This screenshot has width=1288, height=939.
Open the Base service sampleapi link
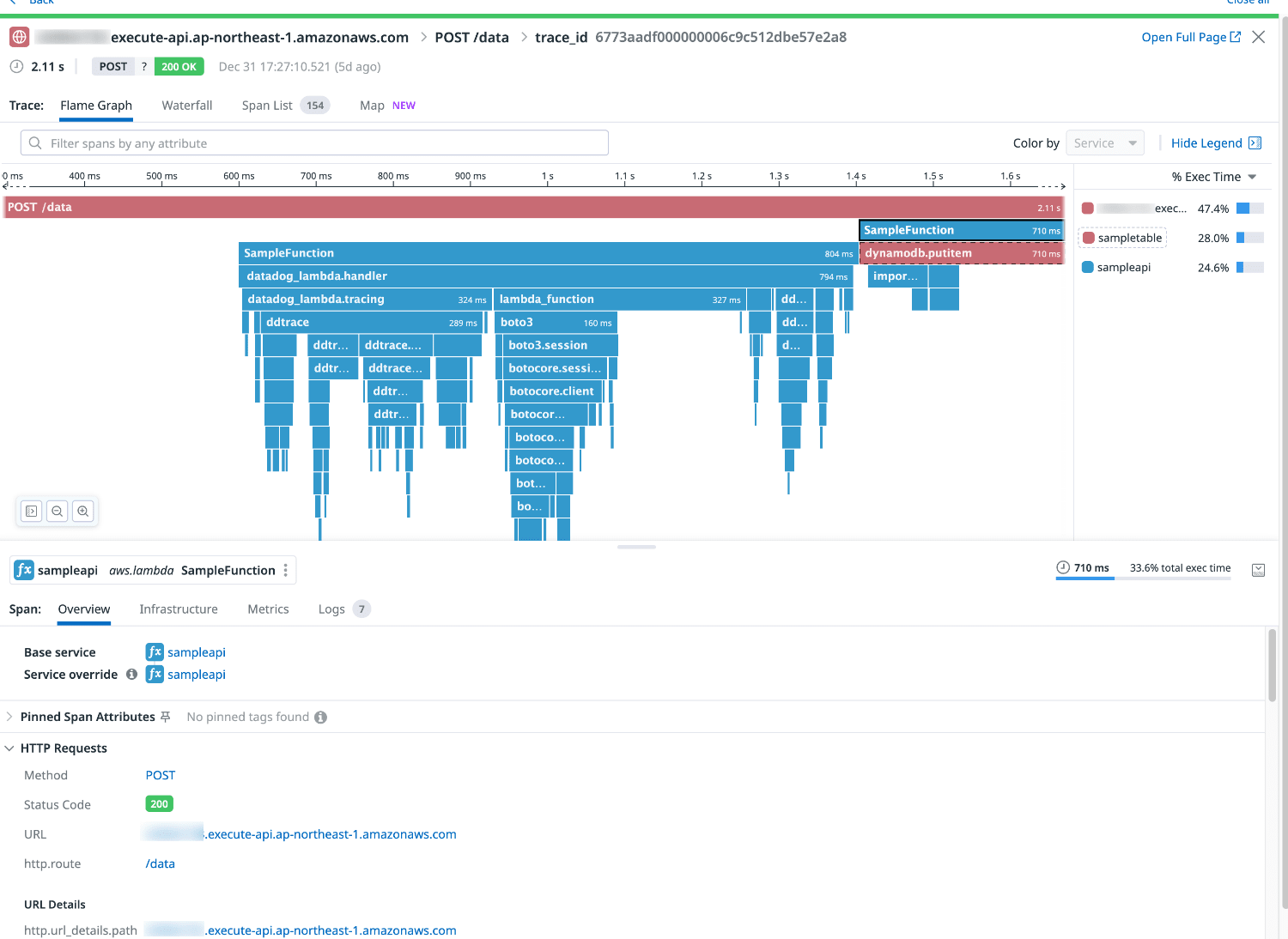[197, 652]
